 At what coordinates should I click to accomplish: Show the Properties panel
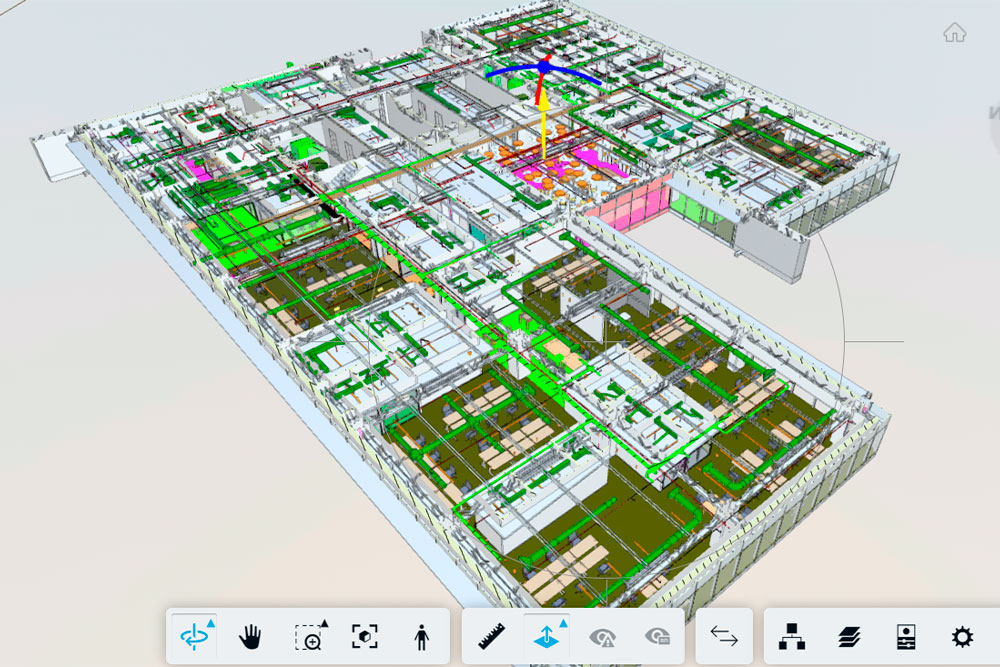[x=906, y=636]
